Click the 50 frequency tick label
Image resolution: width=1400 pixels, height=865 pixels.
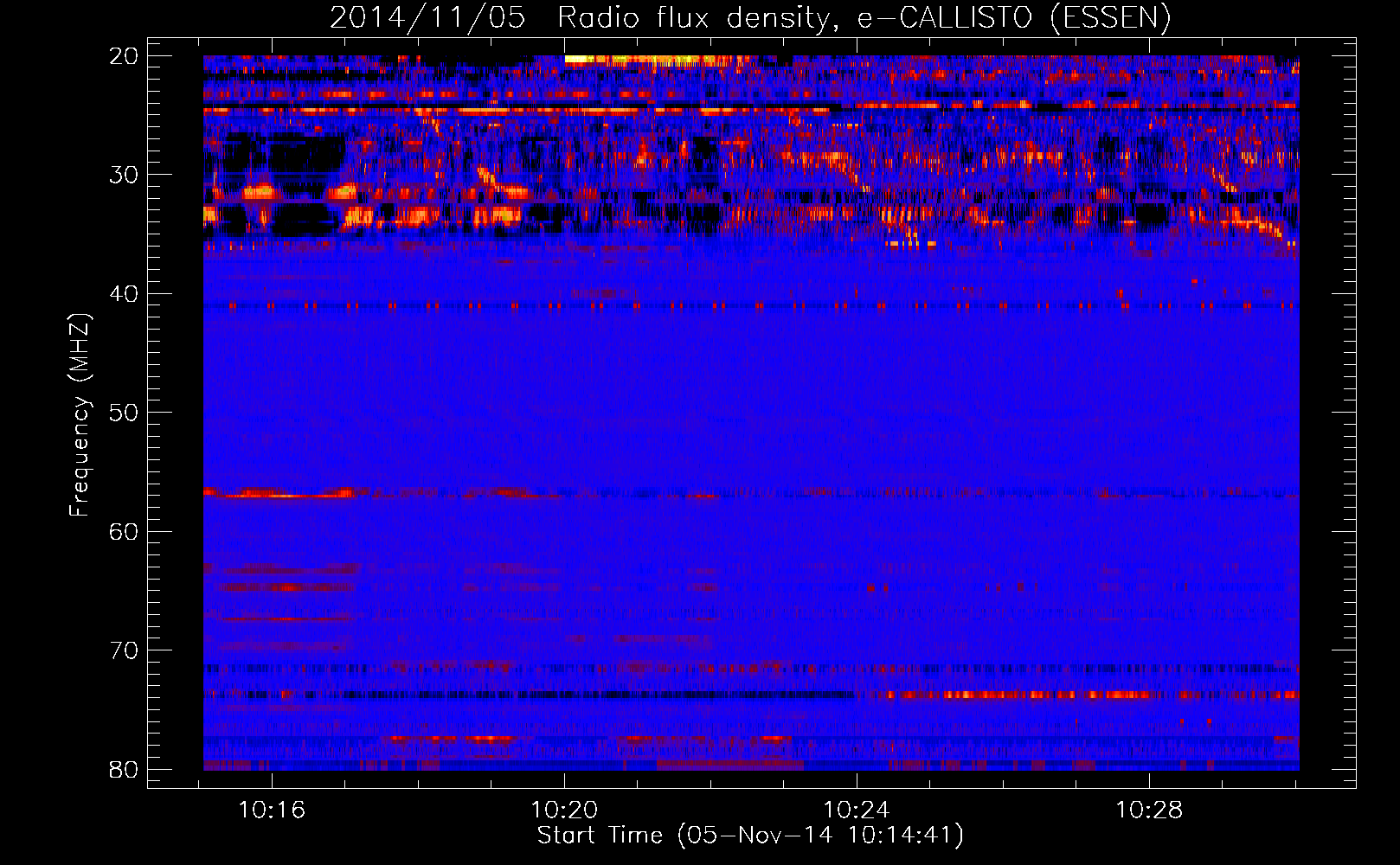coord(124,413)
